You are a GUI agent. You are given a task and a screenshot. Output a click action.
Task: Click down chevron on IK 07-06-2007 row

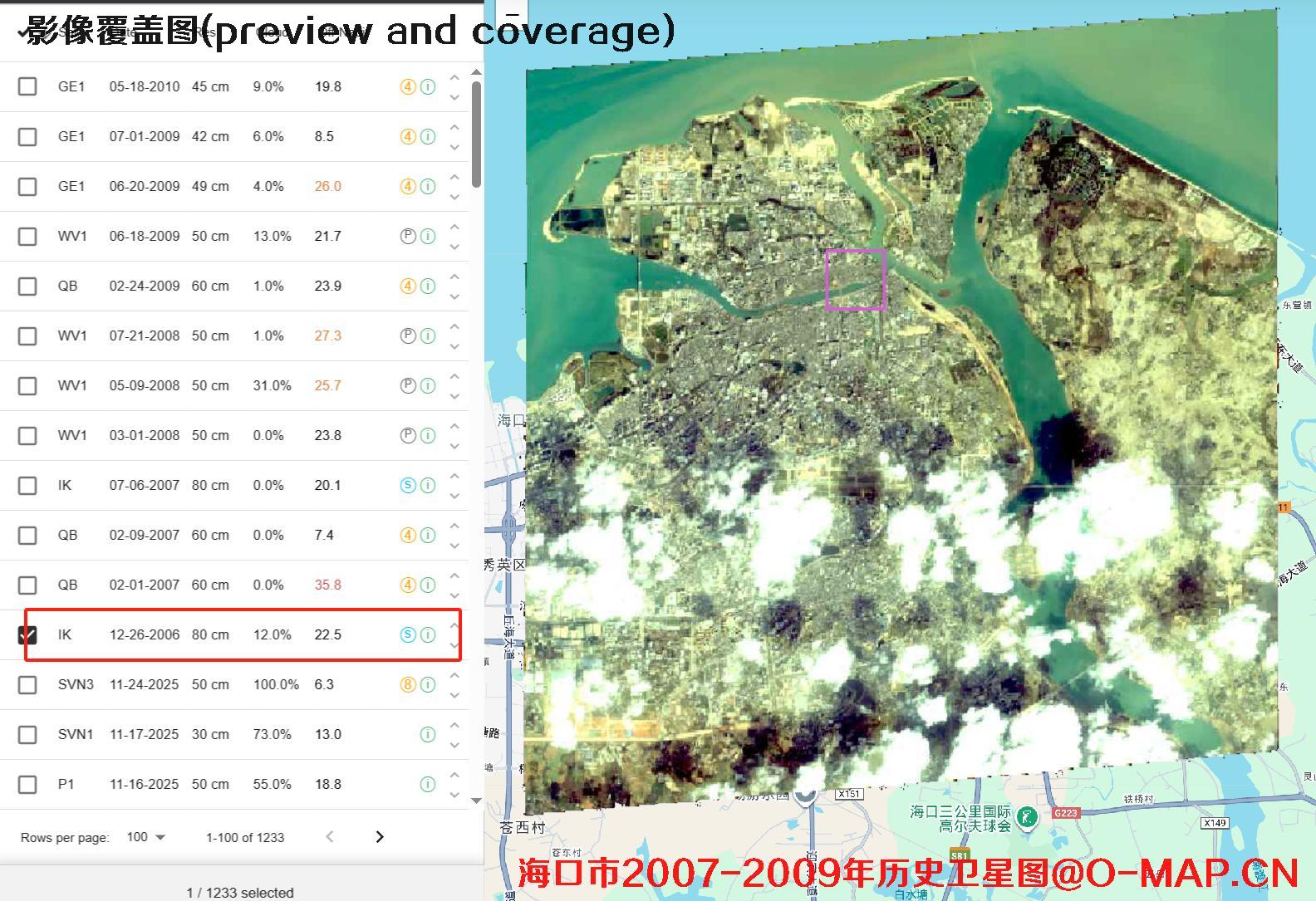pyautogui.click(x=454, y=496)
